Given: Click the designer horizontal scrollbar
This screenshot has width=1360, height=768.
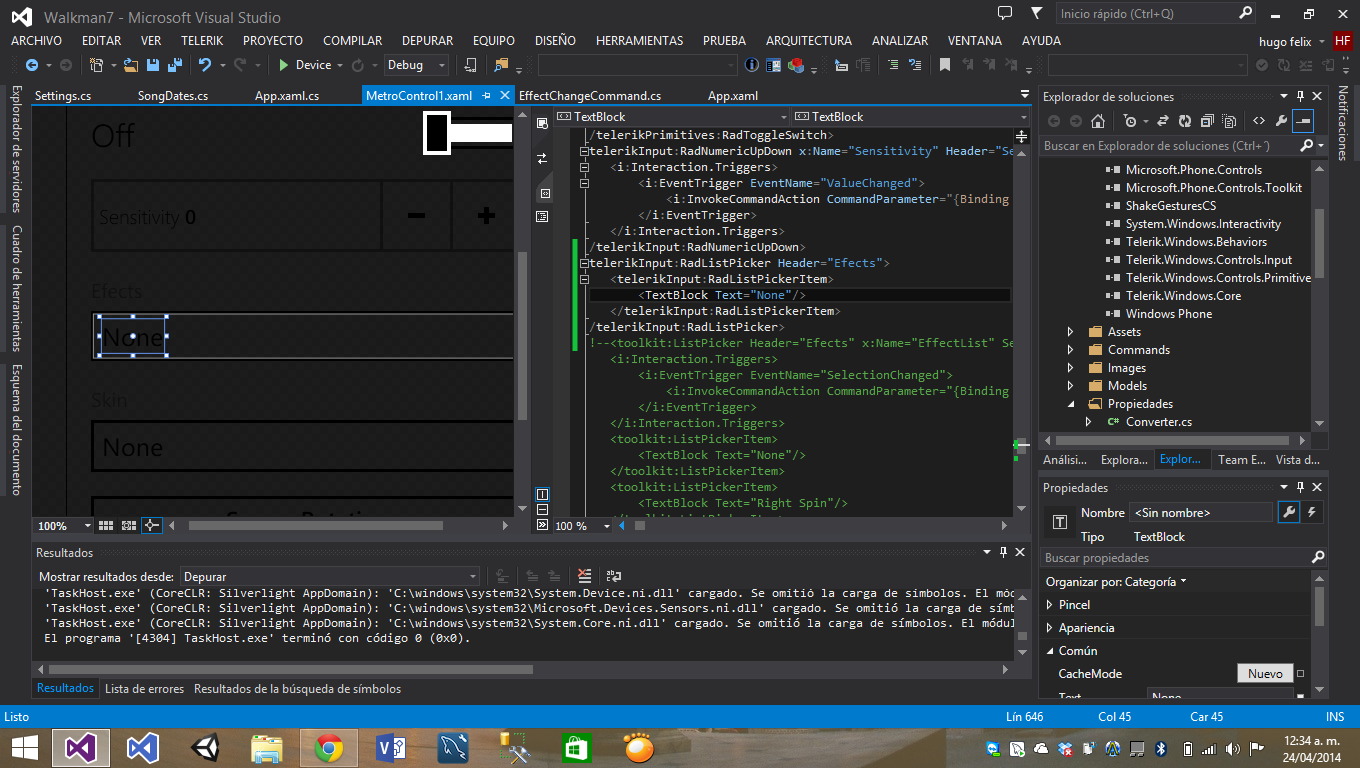Looking at the screenshot, I should coord(315,525).
